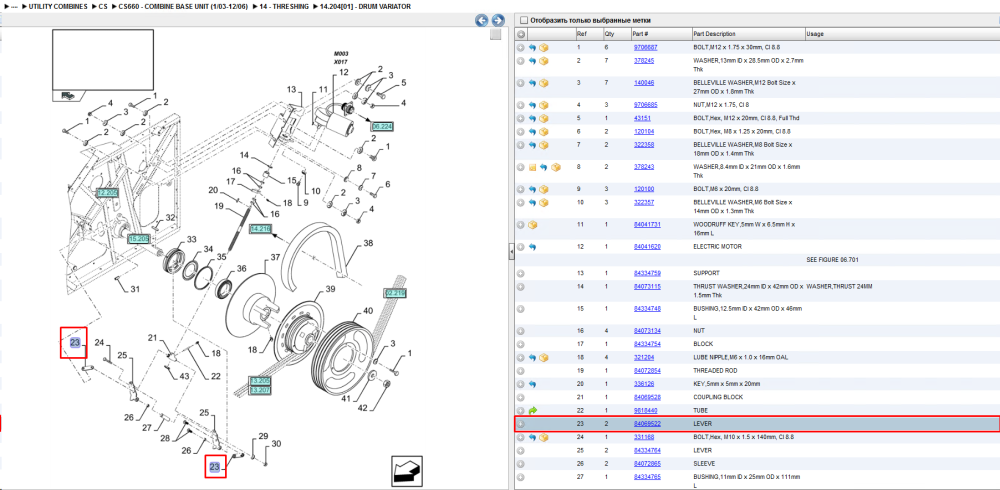Click the 06.224 reference tag in diagram

coord(382,127)
